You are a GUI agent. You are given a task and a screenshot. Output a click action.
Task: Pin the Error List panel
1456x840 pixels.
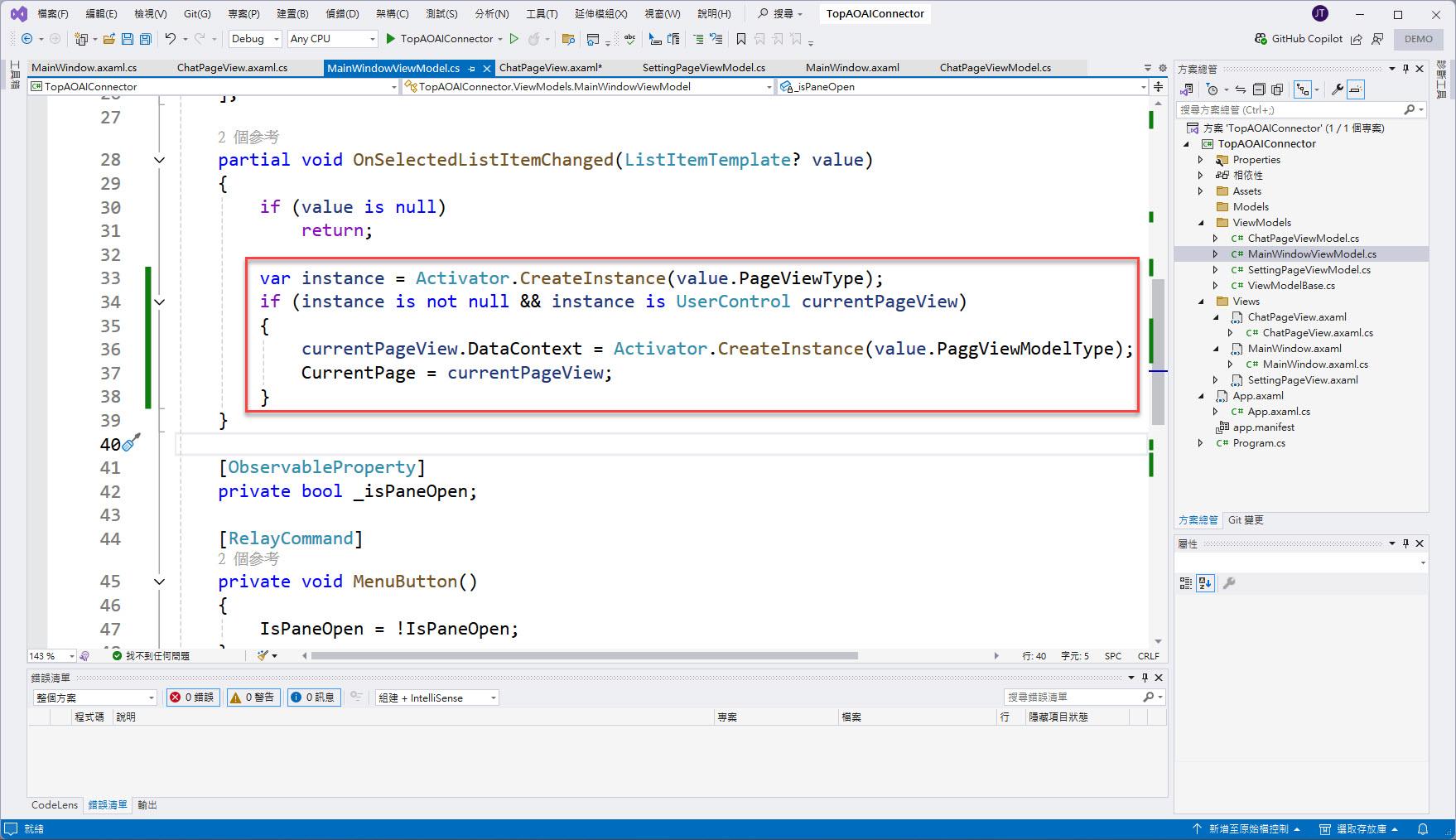point(1145,678)
